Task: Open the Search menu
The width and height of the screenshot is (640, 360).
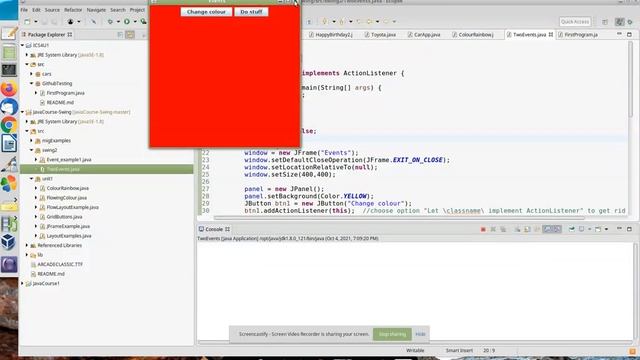Action: [x=118, y=10]
